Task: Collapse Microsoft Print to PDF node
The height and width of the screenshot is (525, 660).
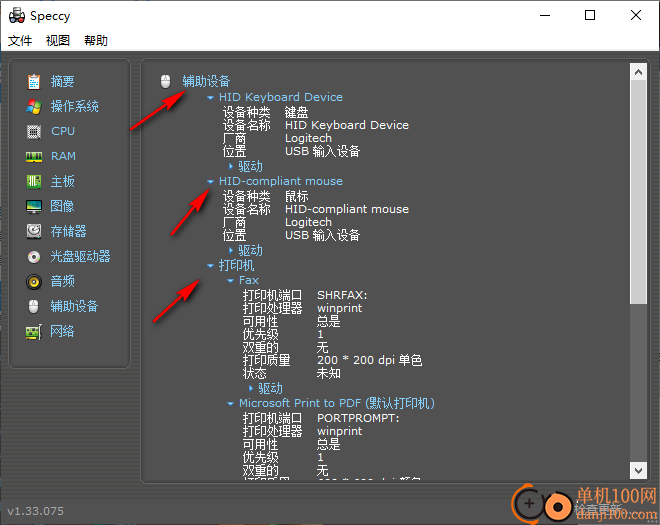Action: [x=230, y=403]
